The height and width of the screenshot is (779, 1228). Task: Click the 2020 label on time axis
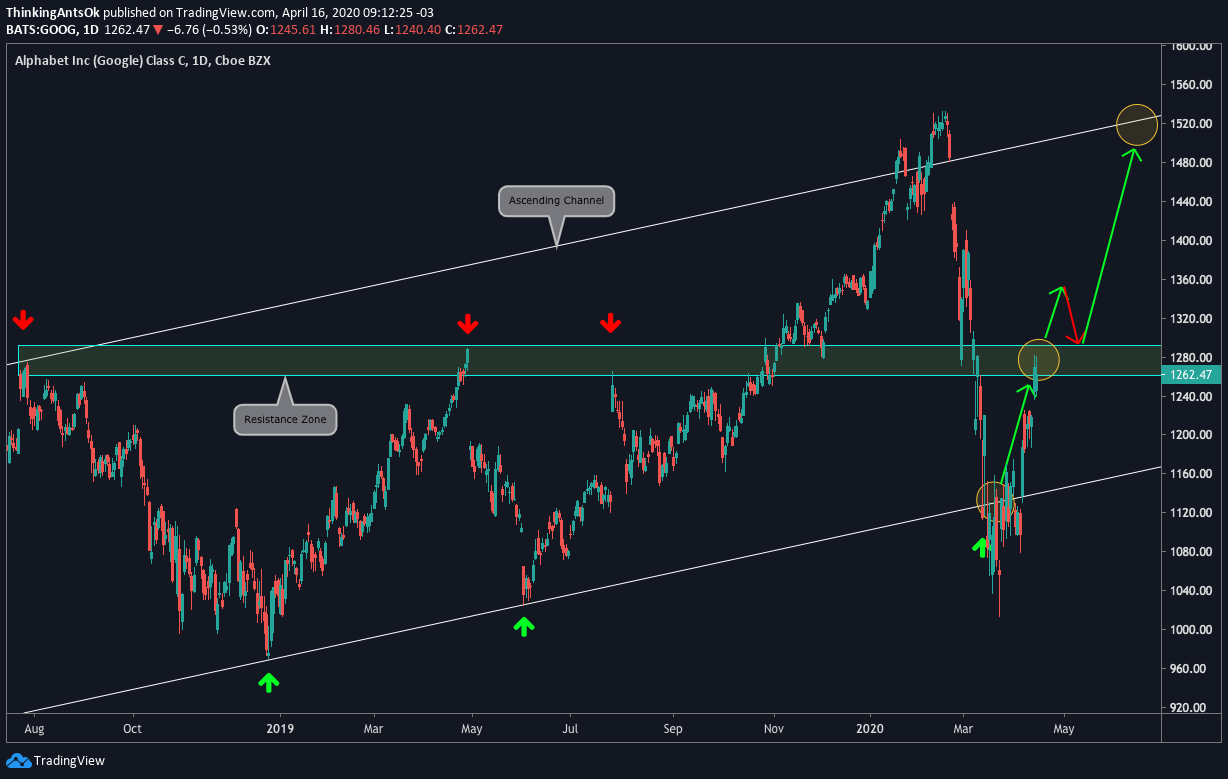pos(870,729)
